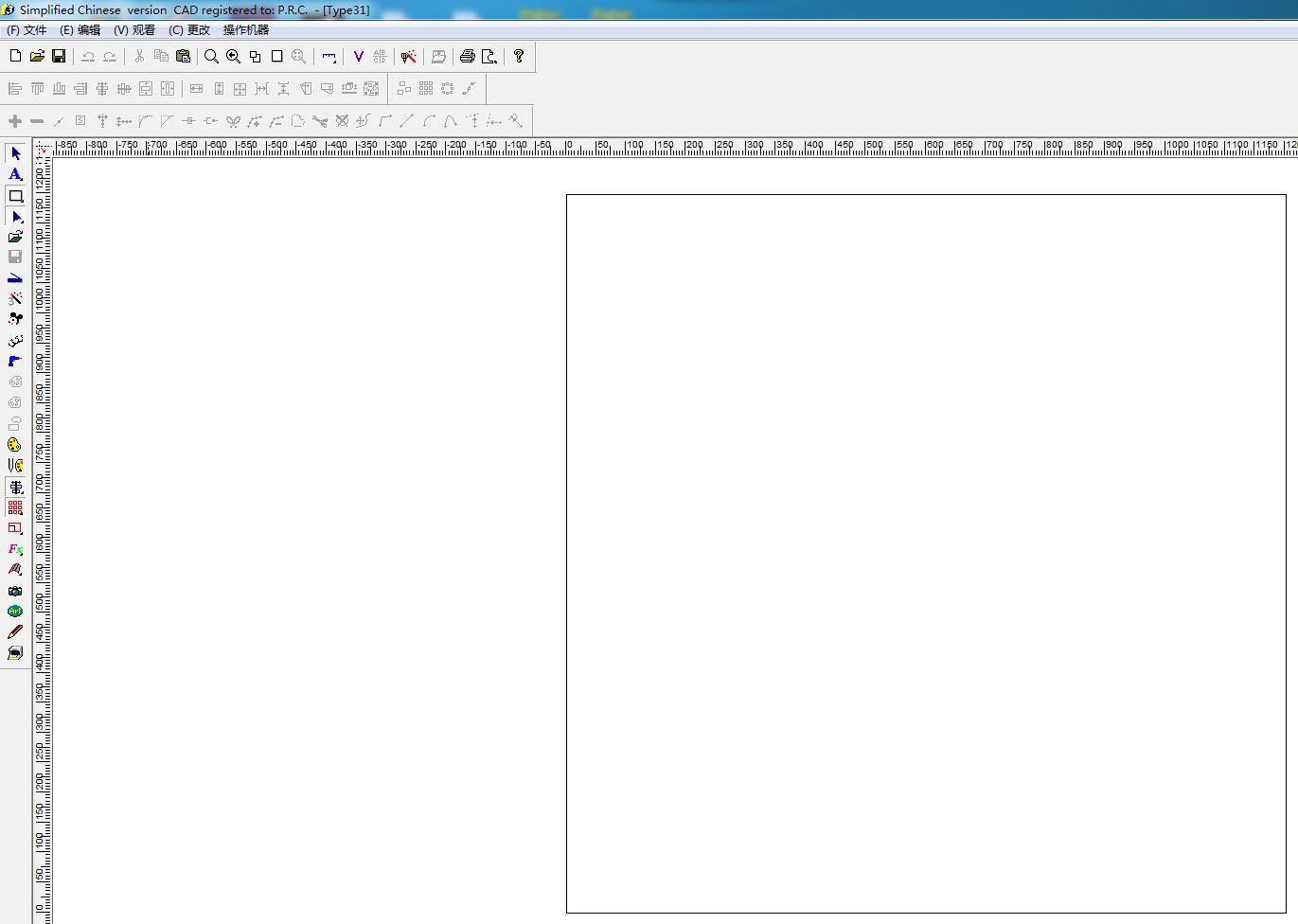1298x924 pixels.
Task: Copy selection with the copy icon
Action: 161,57
